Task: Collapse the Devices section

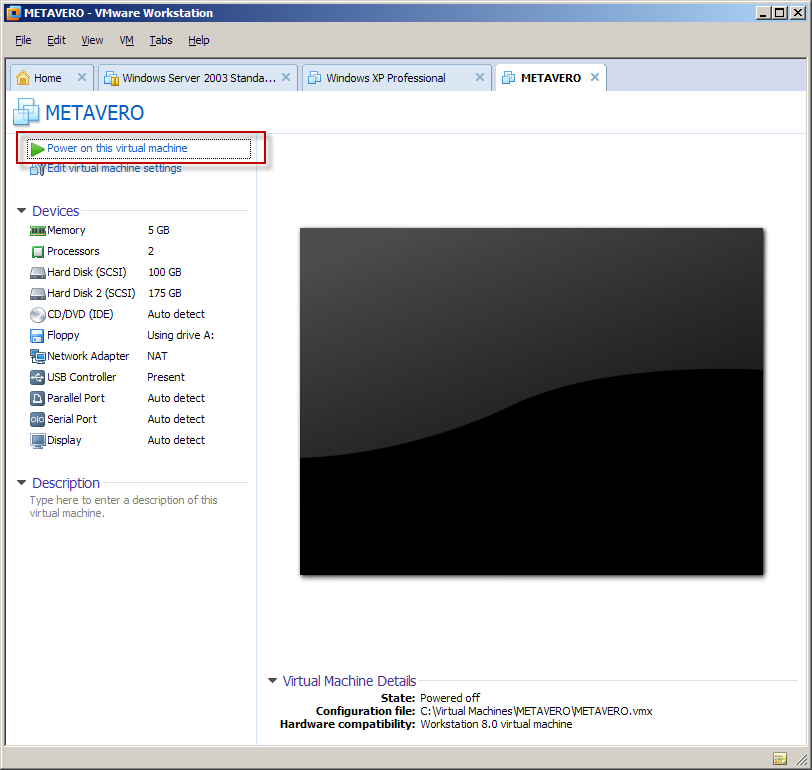Action: (22, 210)
